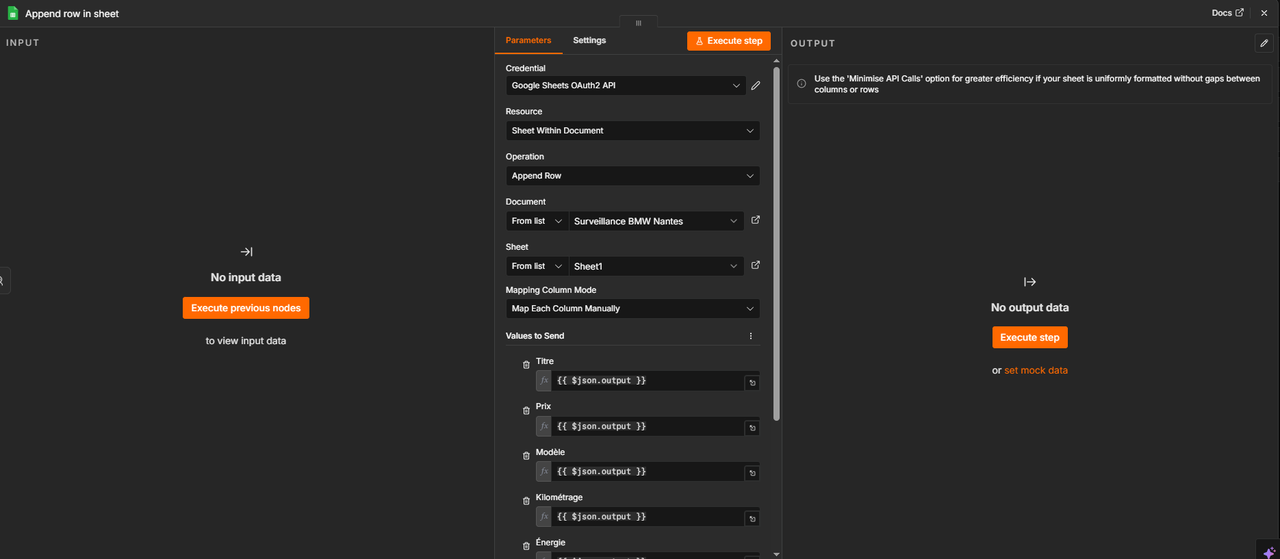Reset Modèle value with refresh icon
The image size is (1280, 559).
(x=752, y=473)
